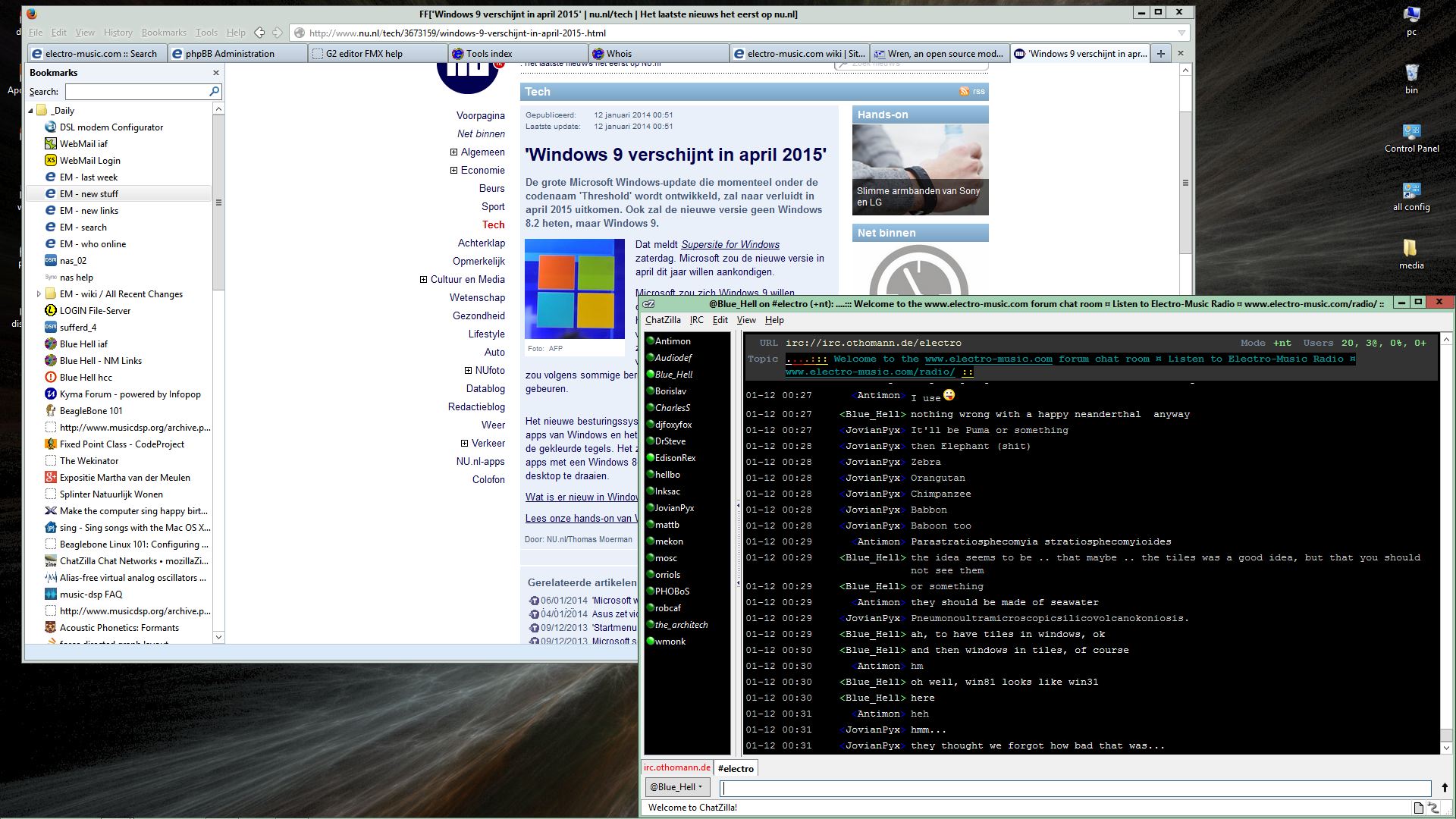The image size is (1456, 819).
Task: Expand the Verkeer section
Action: click(464, 444)
